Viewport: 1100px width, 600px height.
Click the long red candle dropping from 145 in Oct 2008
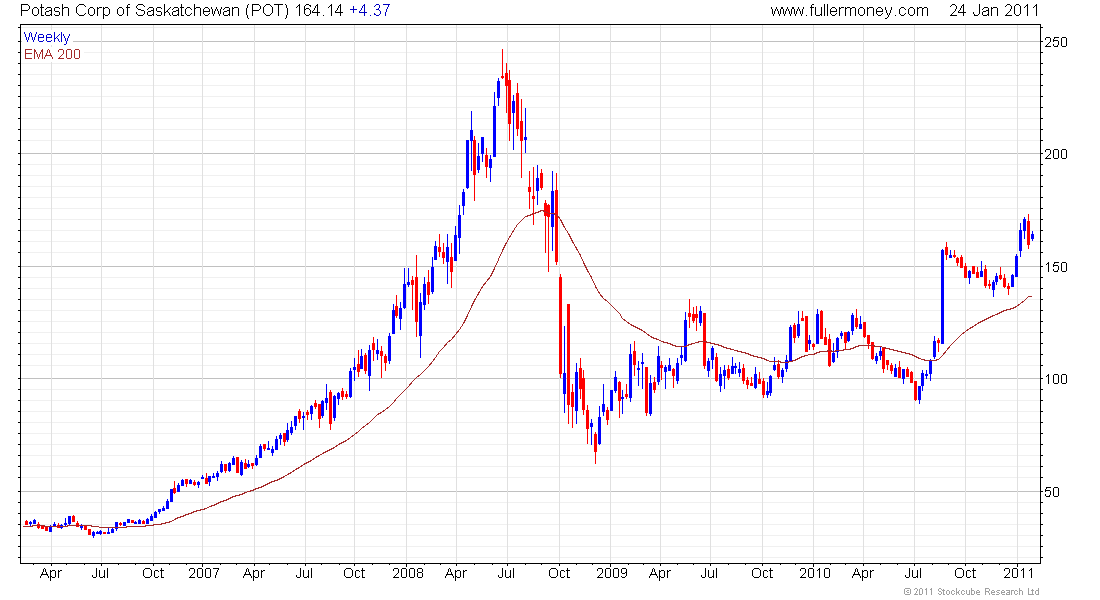[561, 326]
